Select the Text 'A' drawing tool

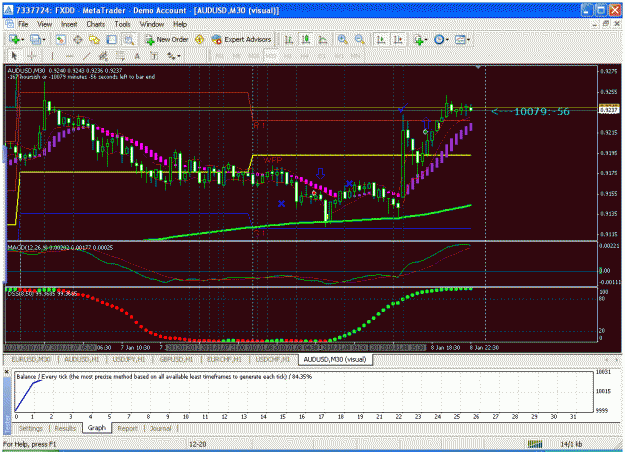coord(137,56)
